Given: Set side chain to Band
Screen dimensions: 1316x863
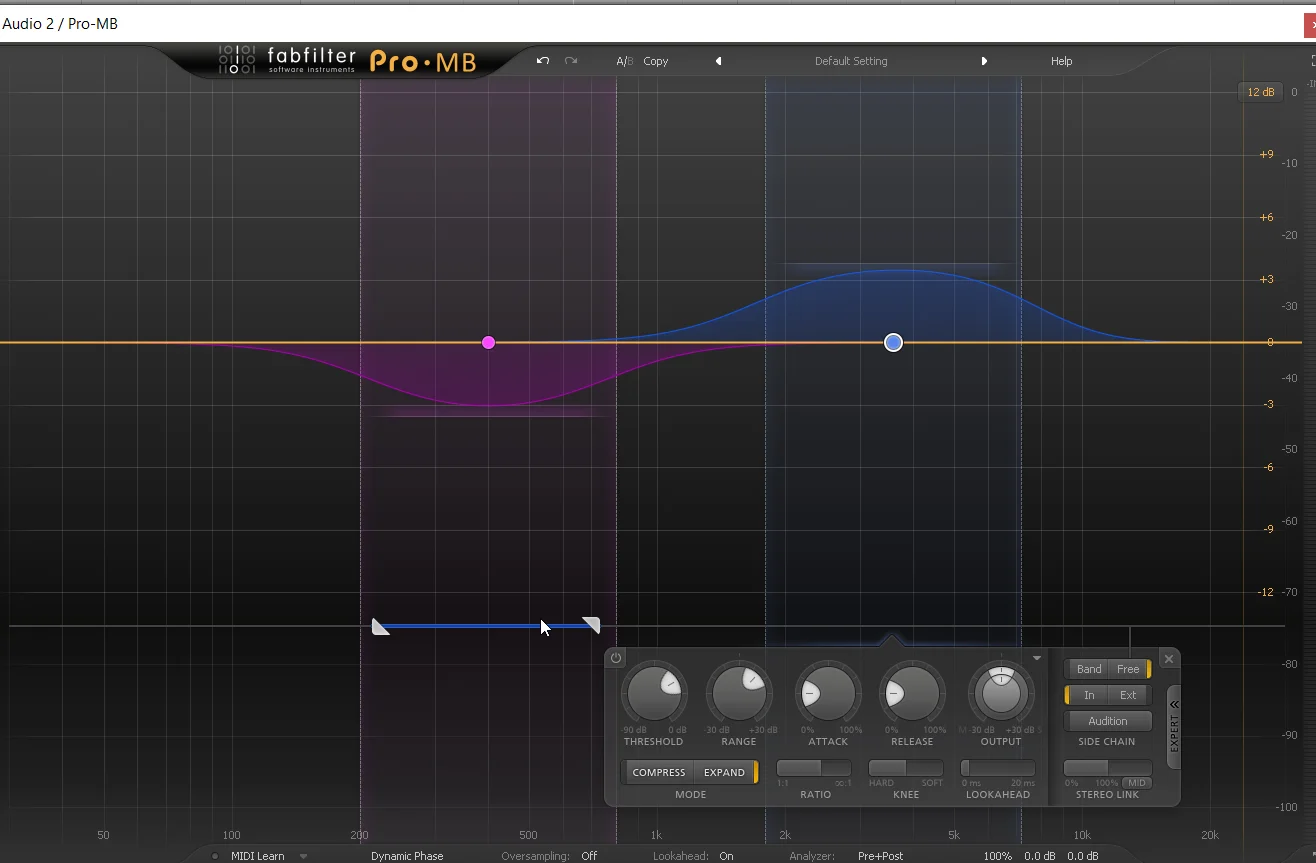Looking at the screenshot, I should tap(1089, 669).
